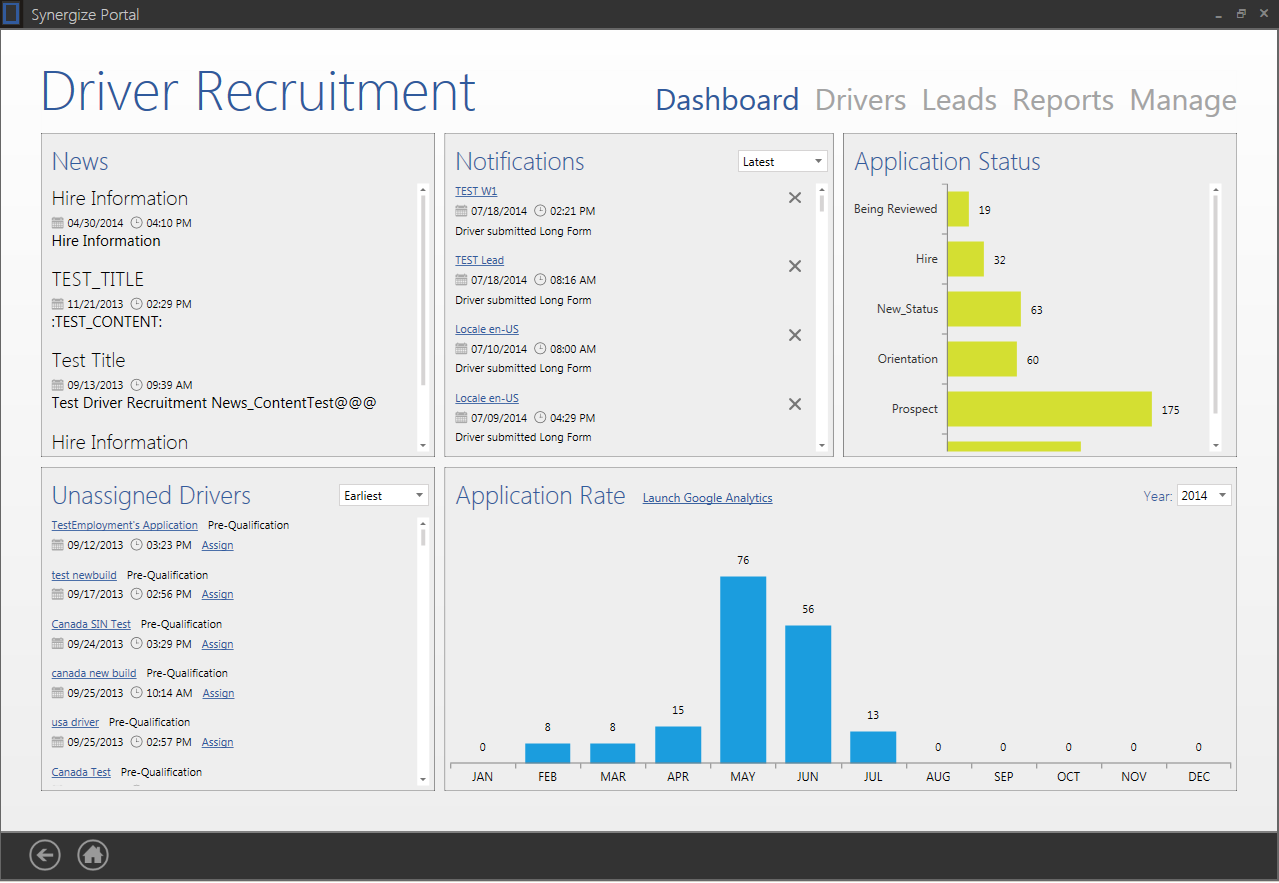Switch to the Drivers tab

point(860,100)
